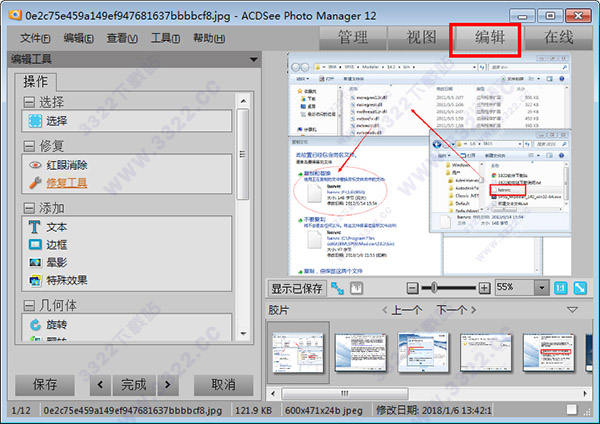Add text with the 文本 tool
Screen dimensions: 600x424
point(48,227)
